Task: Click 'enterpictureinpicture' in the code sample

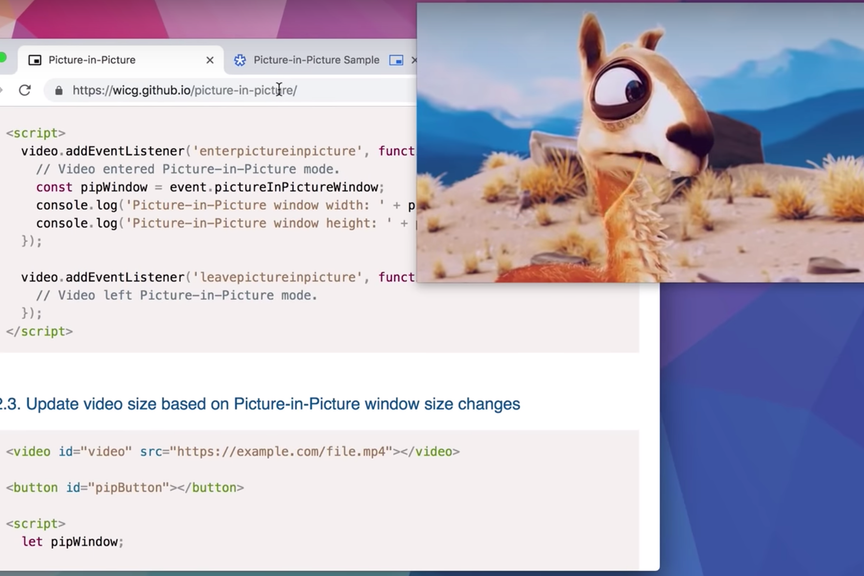Action: [x=277, y=151]
